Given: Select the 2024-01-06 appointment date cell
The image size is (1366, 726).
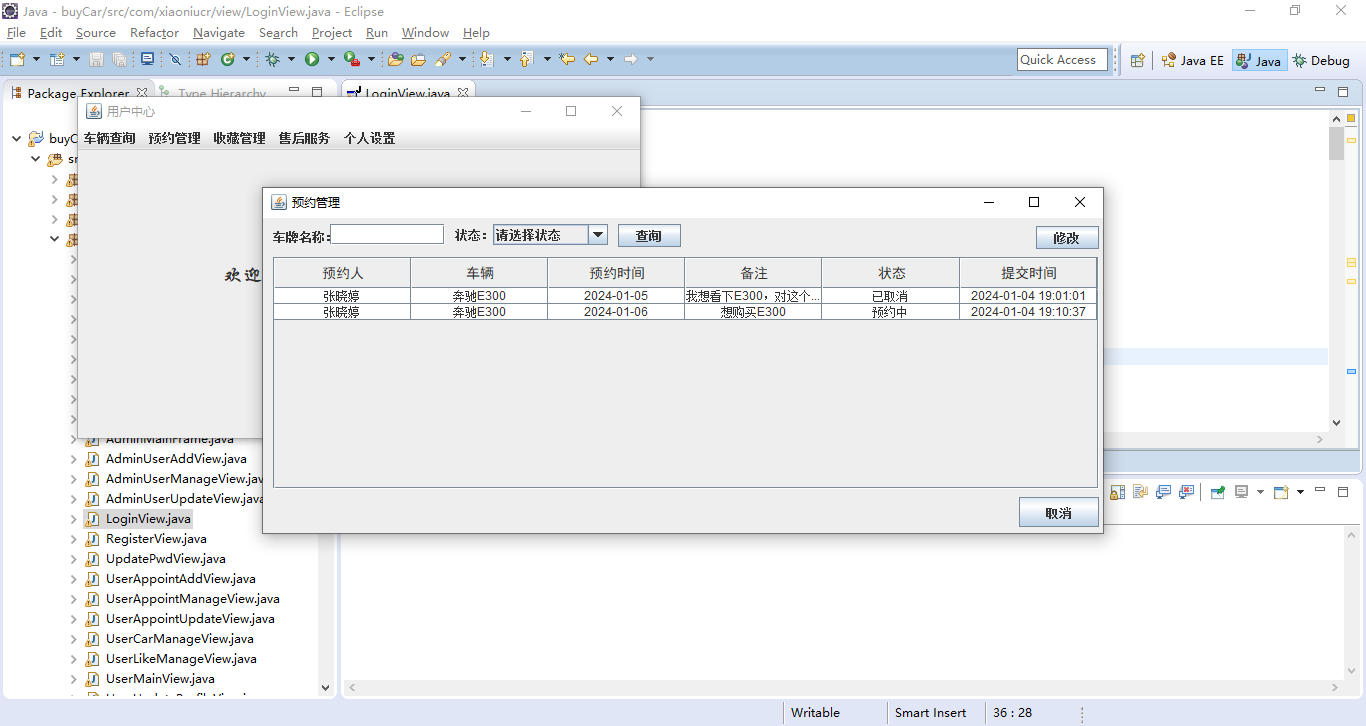Looking at the screenshot, I should click(616, 312).
